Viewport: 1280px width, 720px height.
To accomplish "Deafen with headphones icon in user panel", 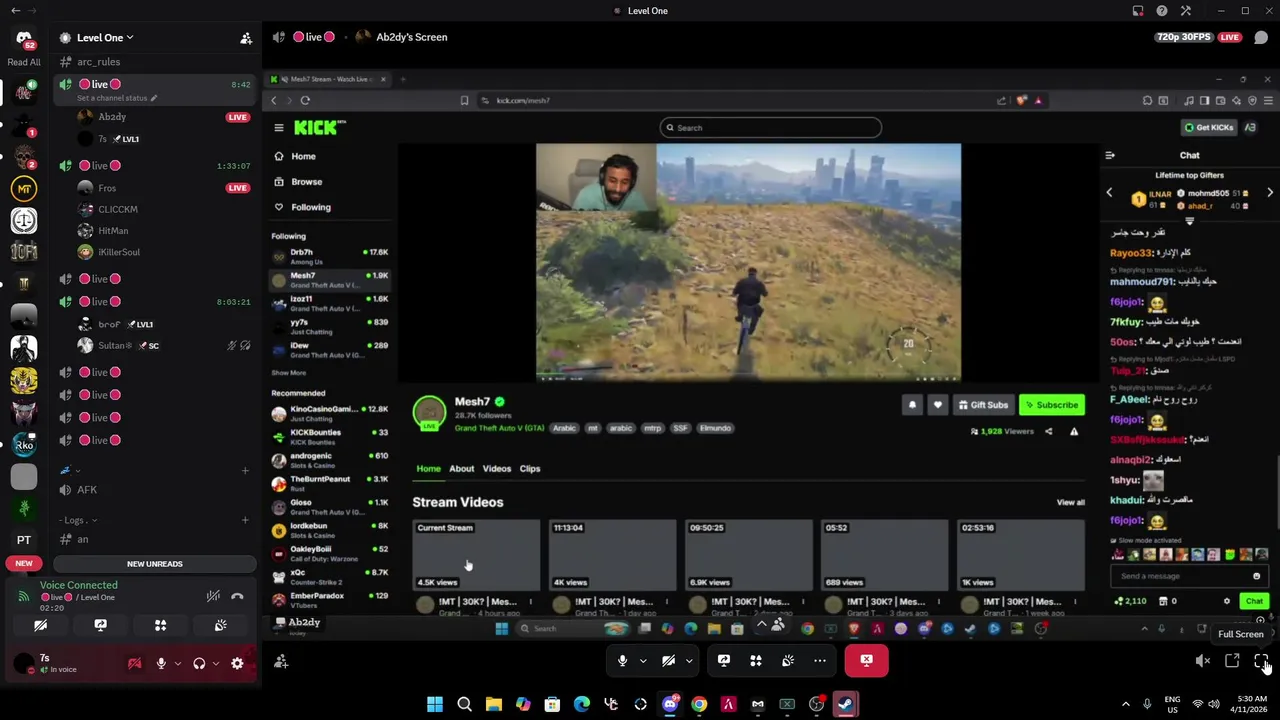I will coord(199,663).
